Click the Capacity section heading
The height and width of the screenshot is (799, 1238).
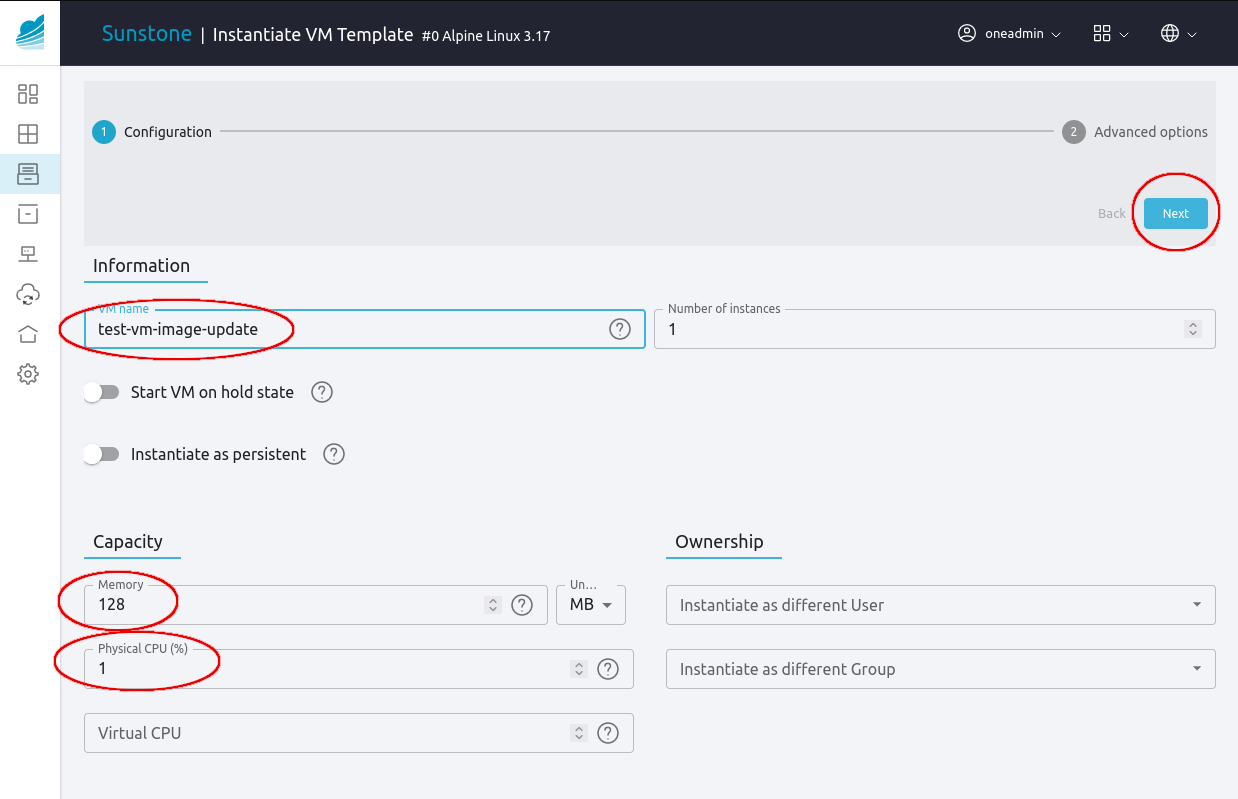(x=128, y=541)
